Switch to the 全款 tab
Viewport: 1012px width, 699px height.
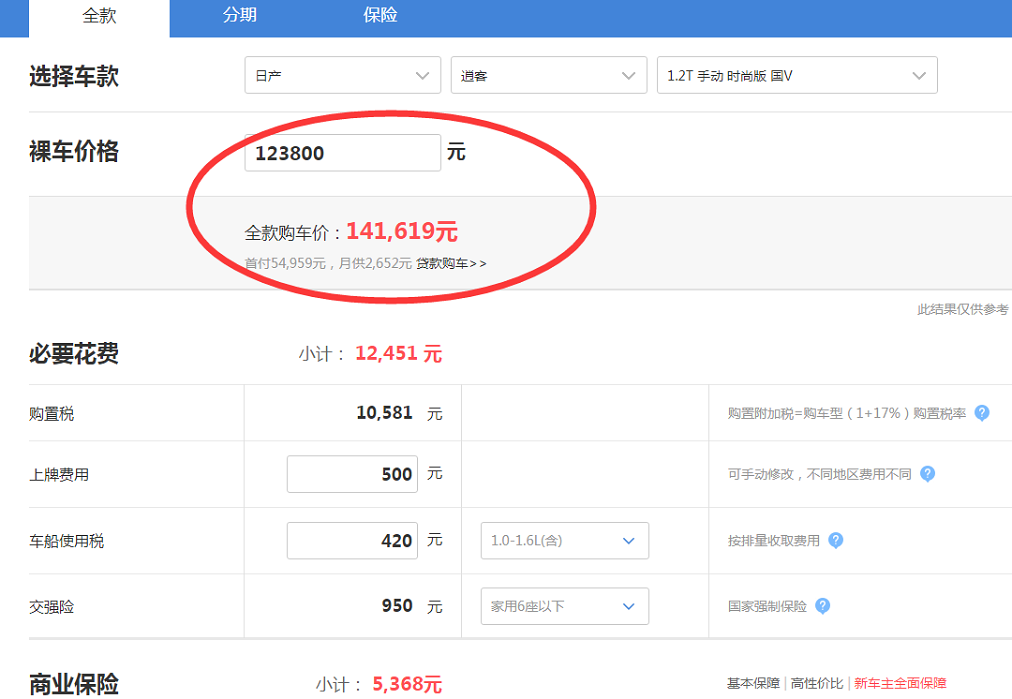tap(99, 17)
